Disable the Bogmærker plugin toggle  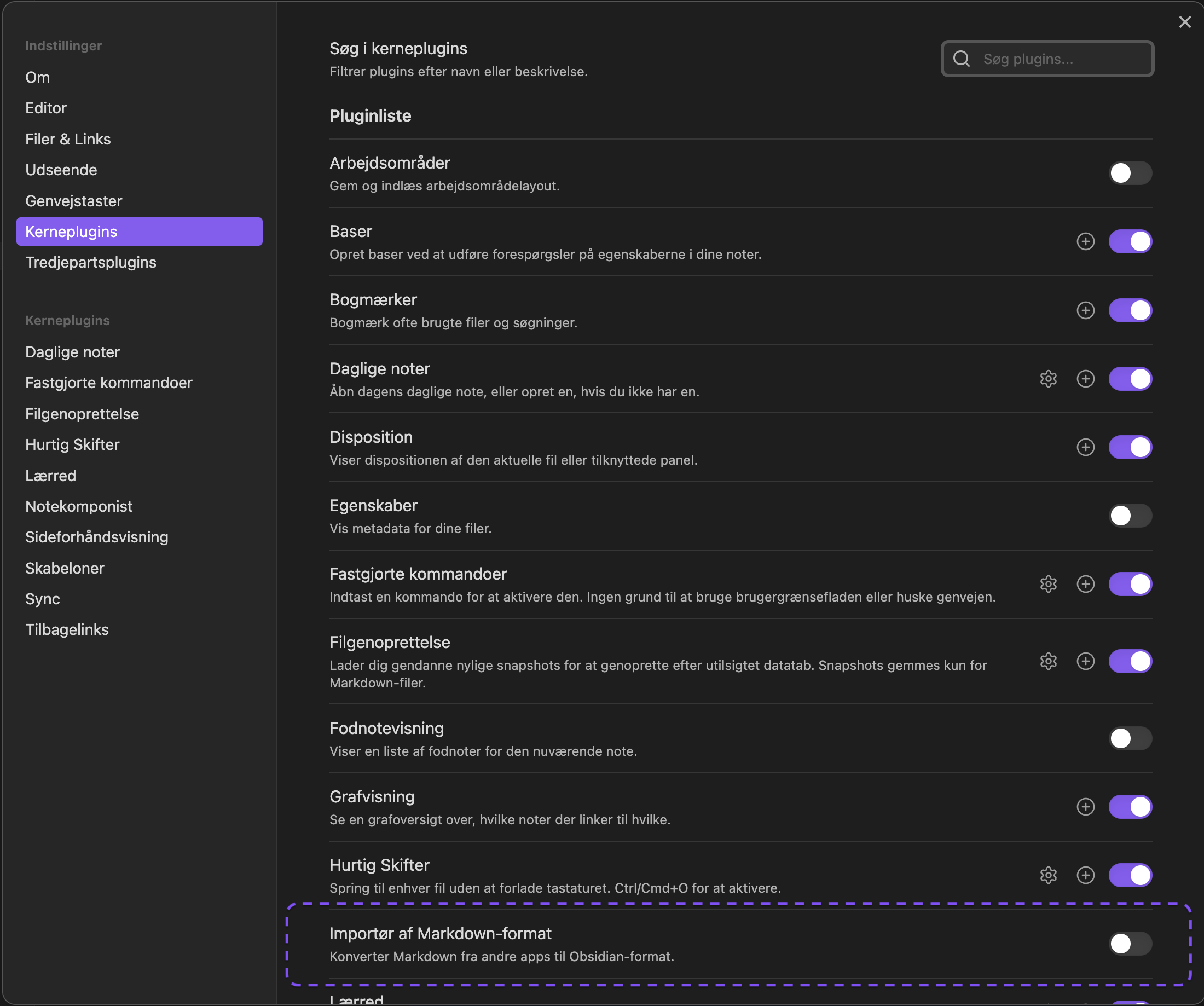point(1130,310)
